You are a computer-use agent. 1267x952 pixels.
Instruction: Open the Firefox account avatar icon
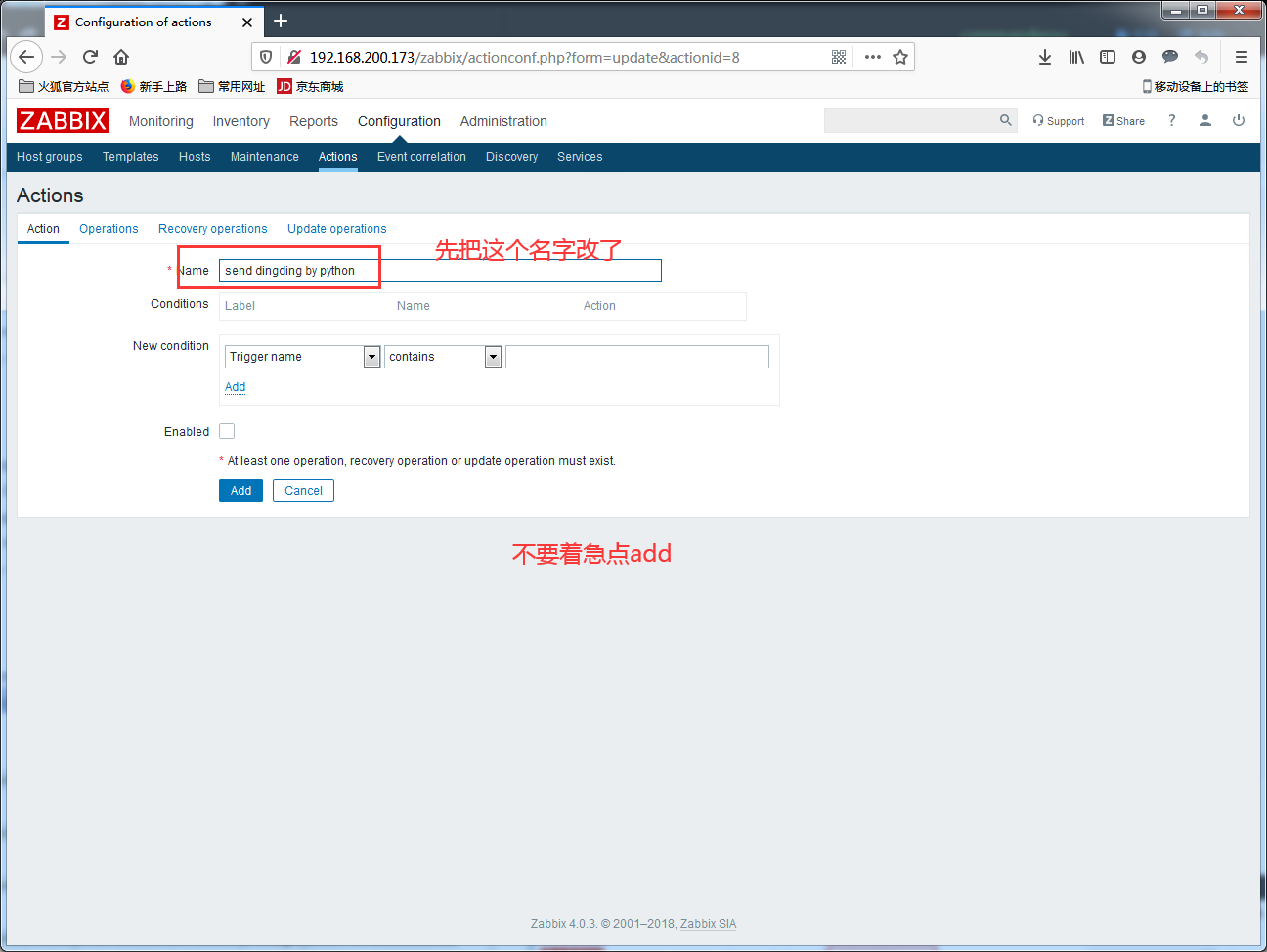(x=1139, y=57)
